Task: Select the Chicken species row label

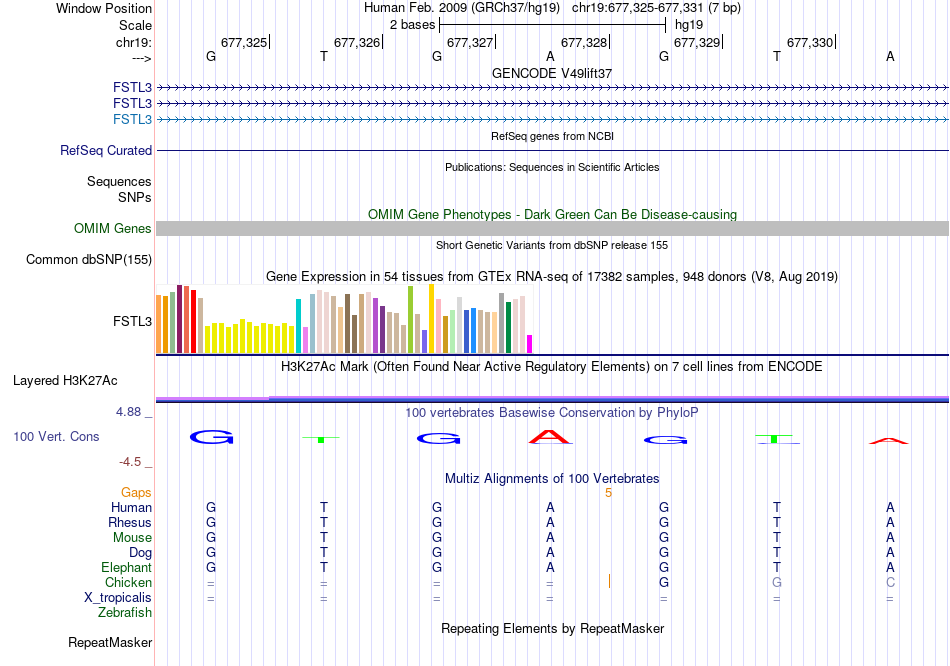Action: click(x=128, y=582)
